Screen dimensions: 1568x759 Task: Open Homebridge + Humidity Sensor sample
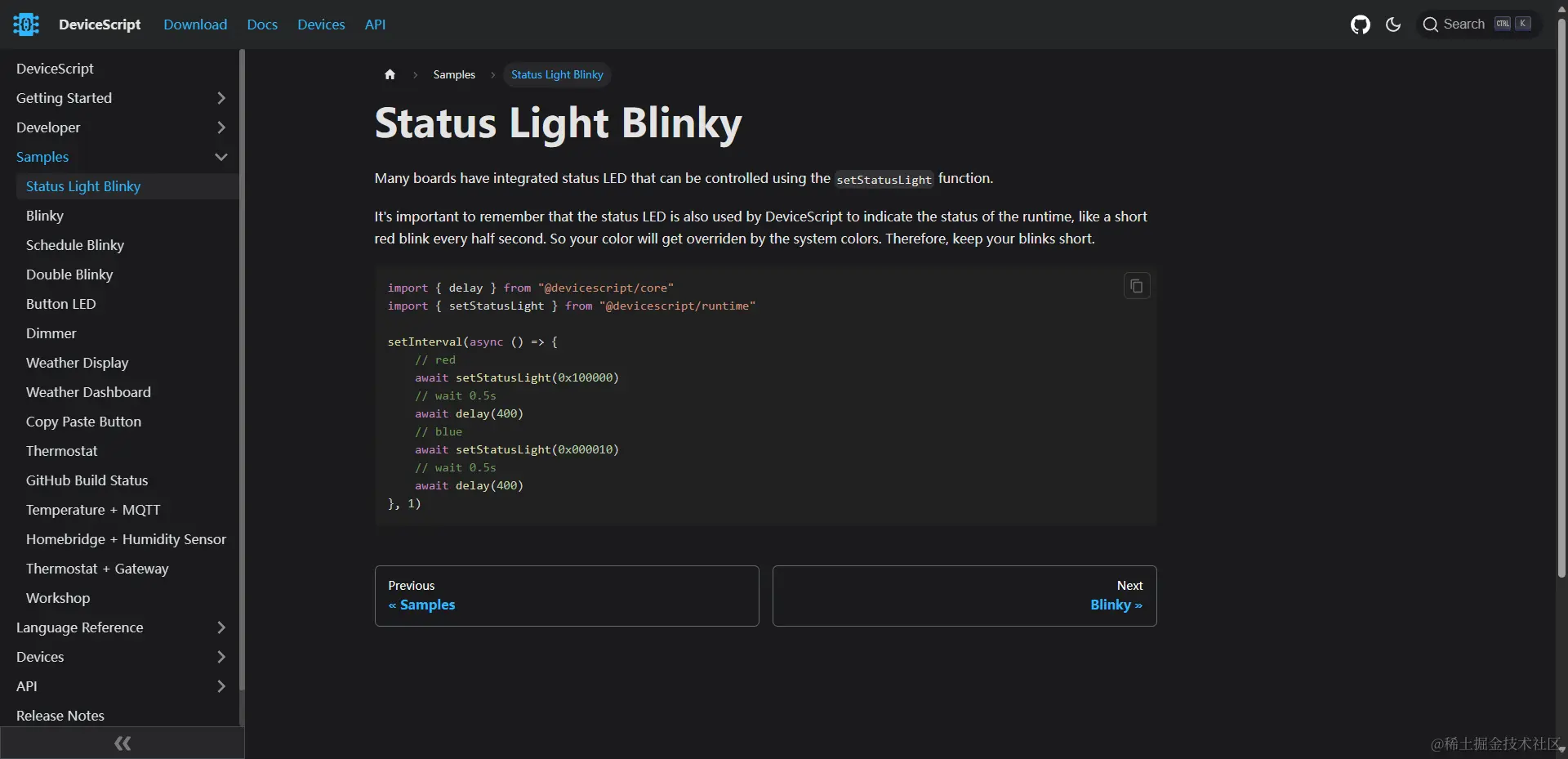coord(126,539)
